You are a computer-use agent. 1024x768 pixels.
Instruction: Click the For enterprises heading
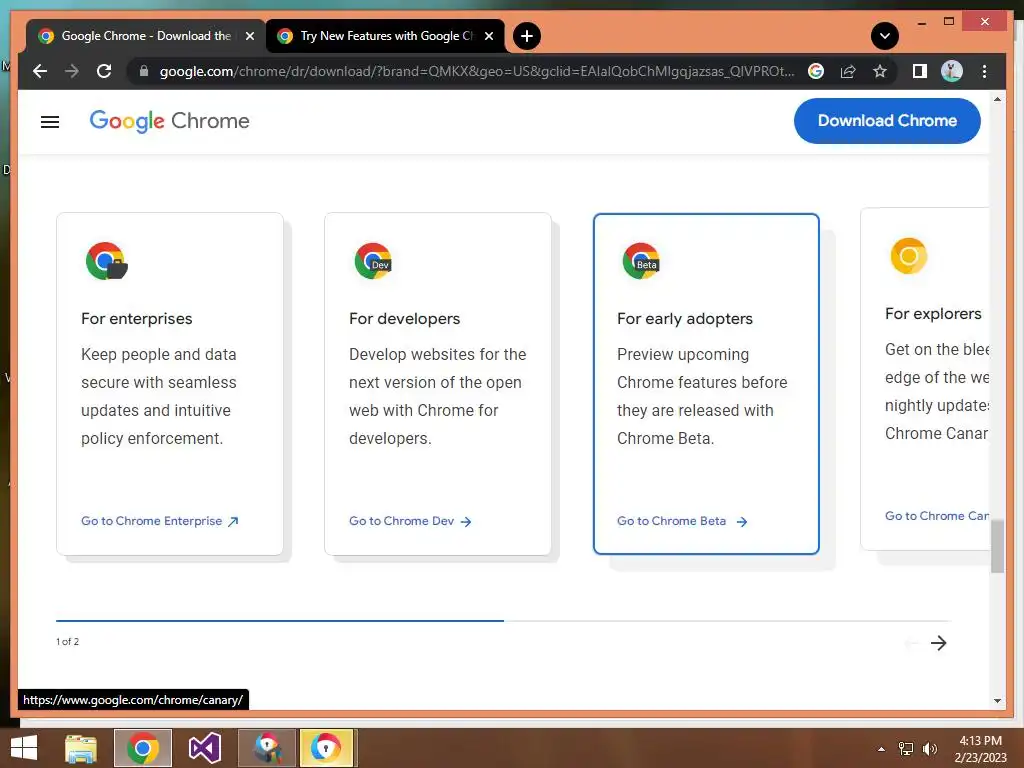tap(136, 319)
